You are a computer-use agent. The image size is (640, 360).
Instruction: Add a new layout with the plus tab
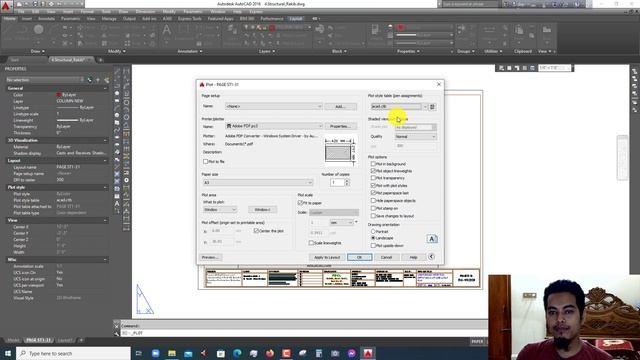click(x=81, y=340)
